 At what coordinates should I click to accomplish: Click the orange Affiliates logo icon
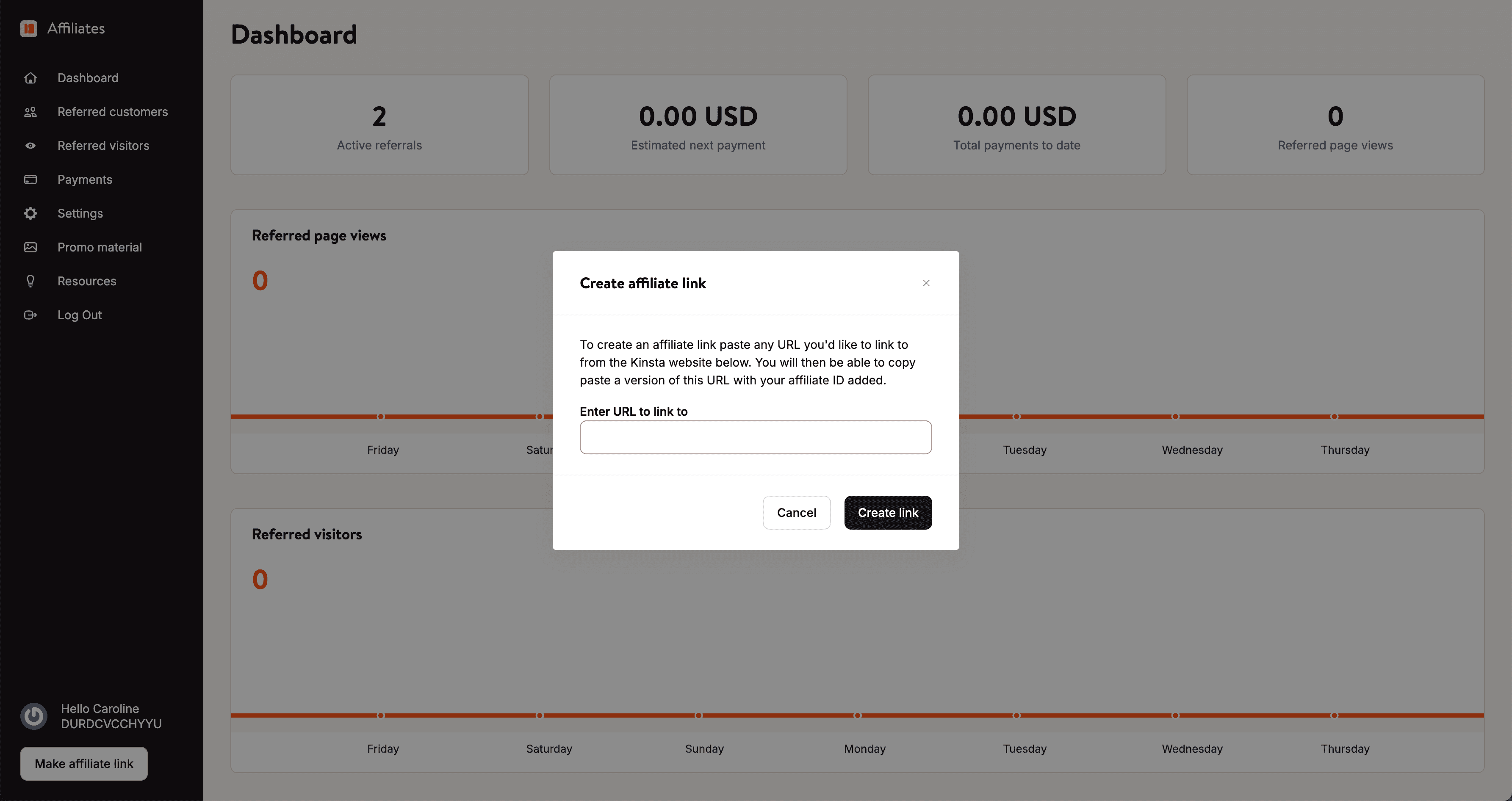[x=29, y=28]
